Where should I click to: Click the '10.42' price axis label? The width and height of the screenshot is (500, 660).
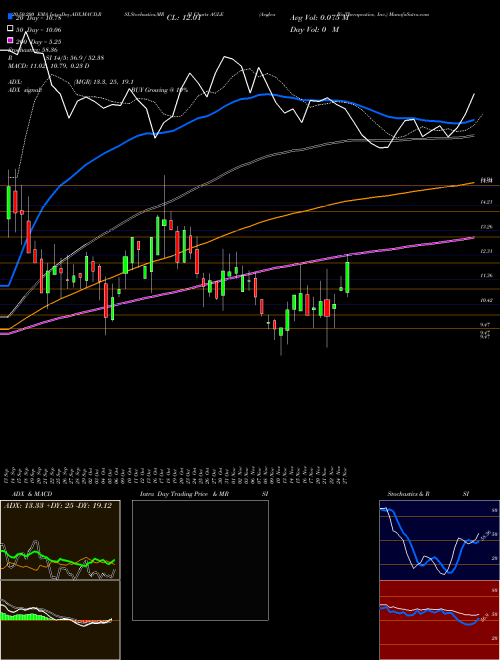(x=487, y=300)
